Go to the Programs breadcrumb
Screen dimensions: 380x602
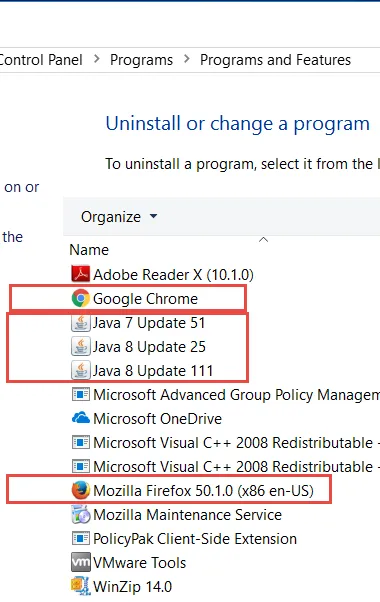tap(141, 60)
